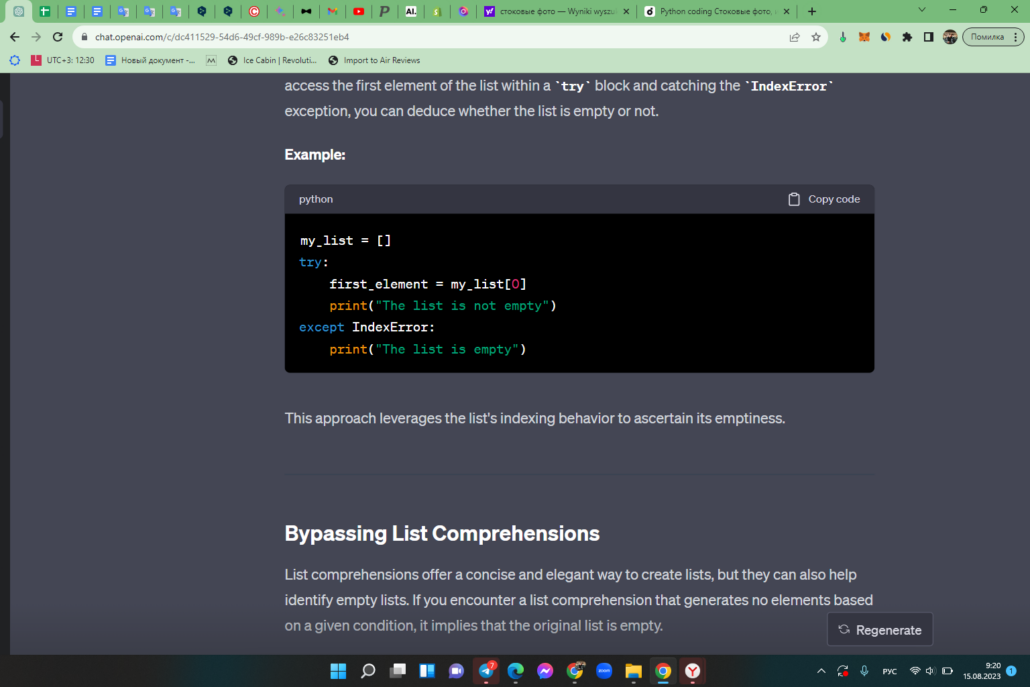Toggle the РУС keyboard language indicator
The image size is (1030, 687).
click(889, 671)
